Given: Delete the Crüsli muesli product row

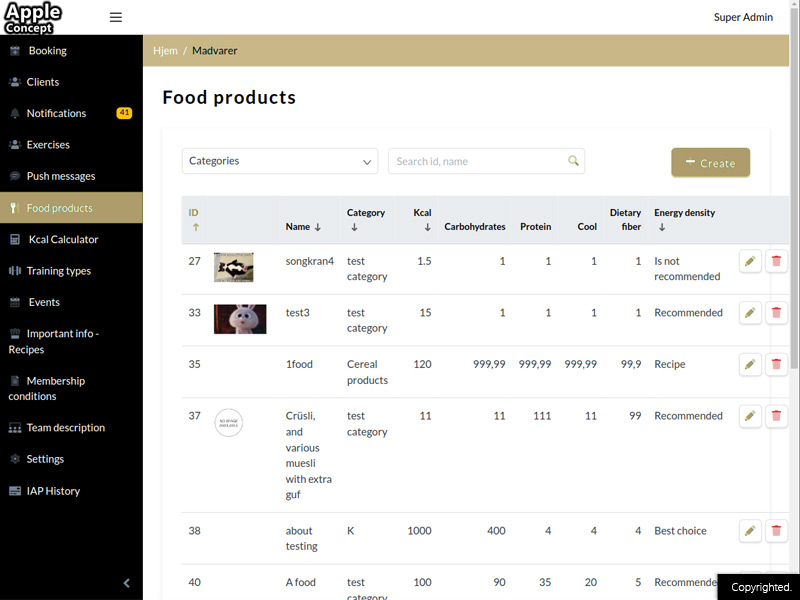Looking at the screenshot, I should click(x=776, y=416).
